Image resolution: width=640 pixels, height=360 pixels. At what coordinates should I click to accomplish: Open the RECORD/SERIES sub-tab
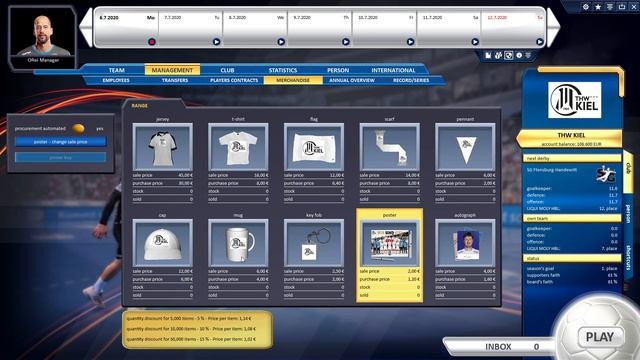pos(411,80)
